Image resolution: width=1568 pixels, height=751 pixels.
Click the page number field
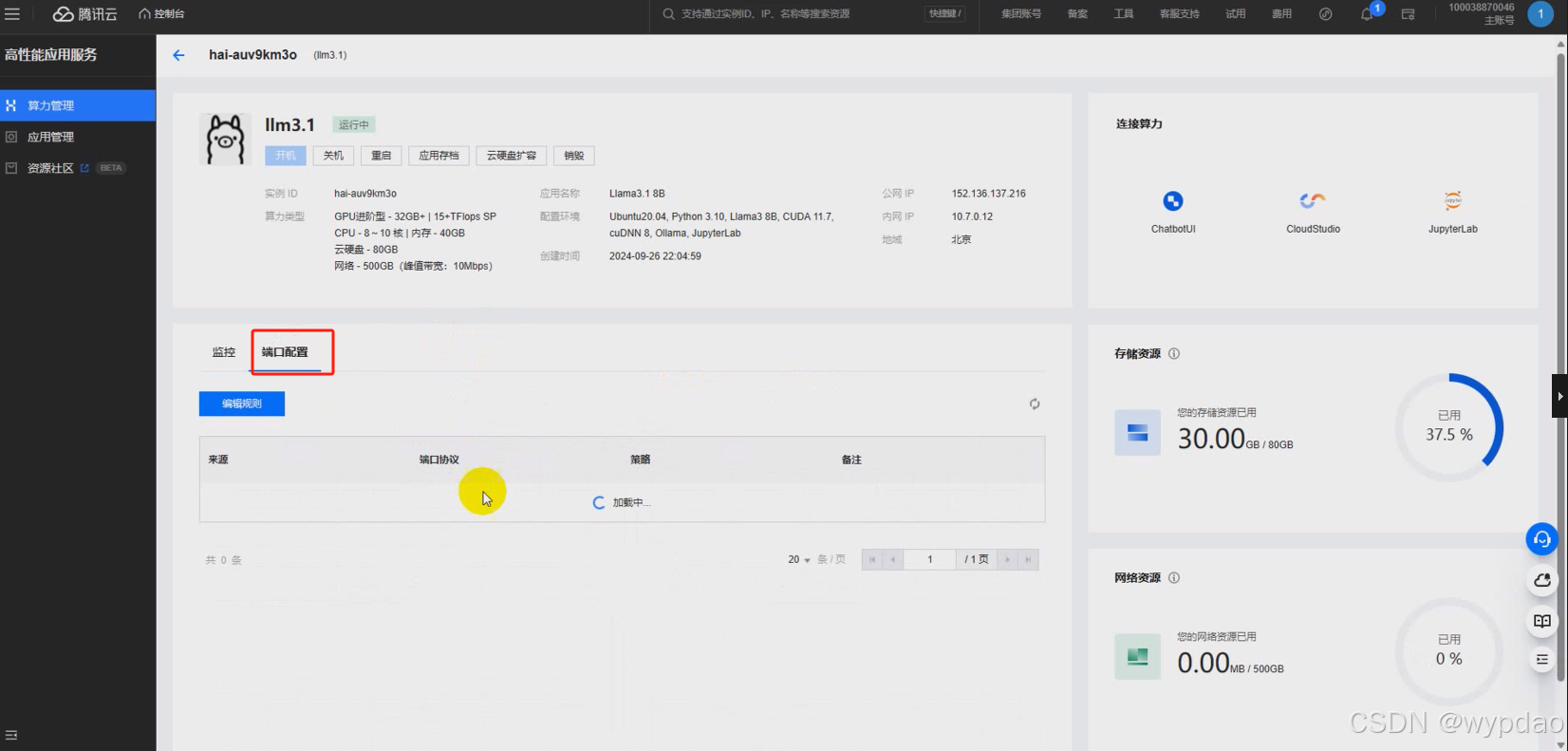(x=930, y=560)
